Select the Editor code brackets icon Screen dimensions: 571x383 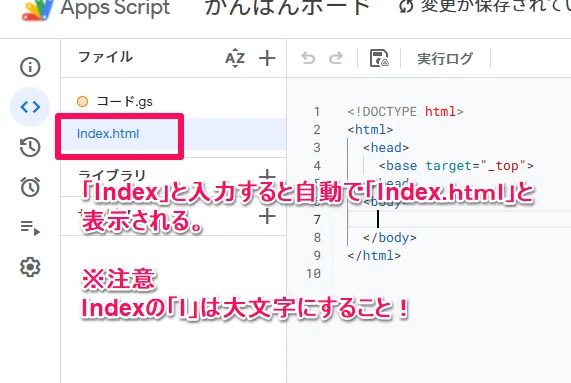(x=30, y=107)
